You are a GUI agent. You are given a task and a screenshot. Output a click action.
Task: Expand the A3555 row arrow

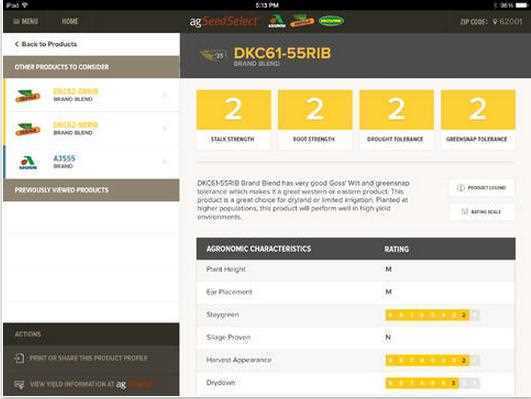coord(165,162)
